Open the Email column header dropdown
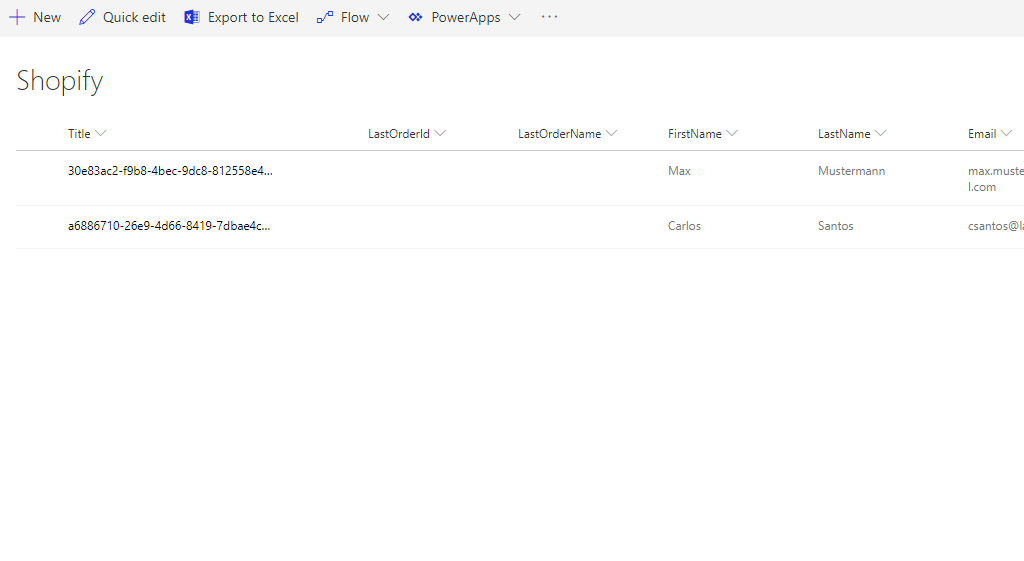1024x561 pixels. [x=1007, y=134]
